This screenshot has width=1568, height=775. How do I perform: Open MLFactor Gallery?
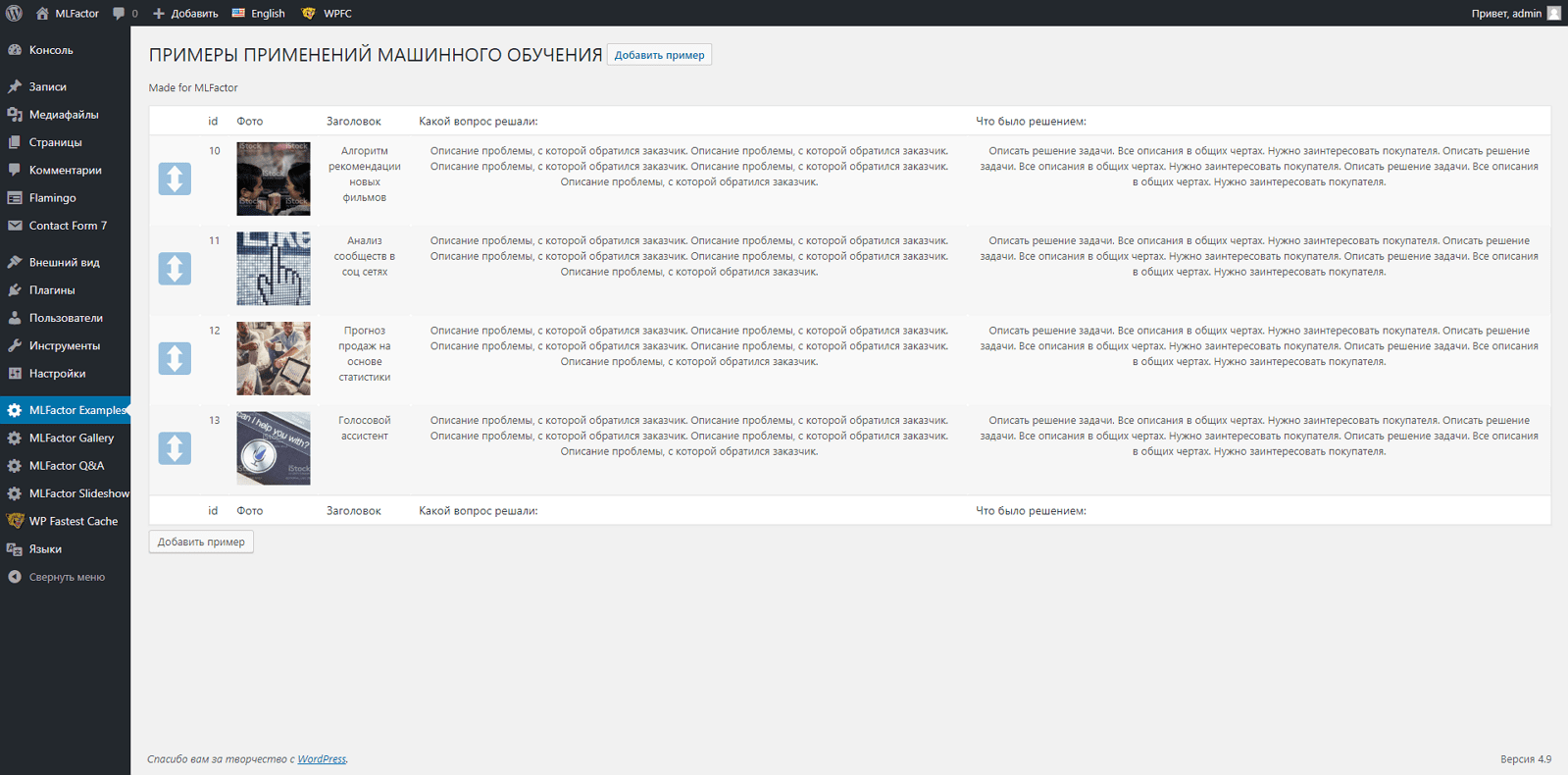point(65,439)
